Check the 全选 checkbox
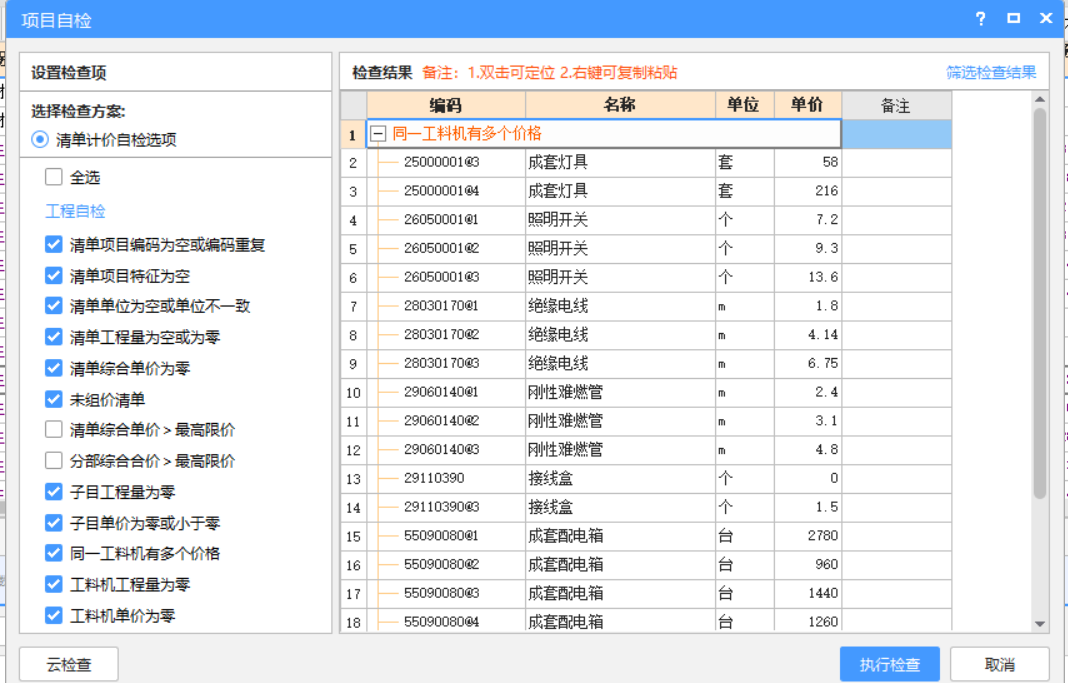This screenshot has width=1068, height=683. point(54,177)
